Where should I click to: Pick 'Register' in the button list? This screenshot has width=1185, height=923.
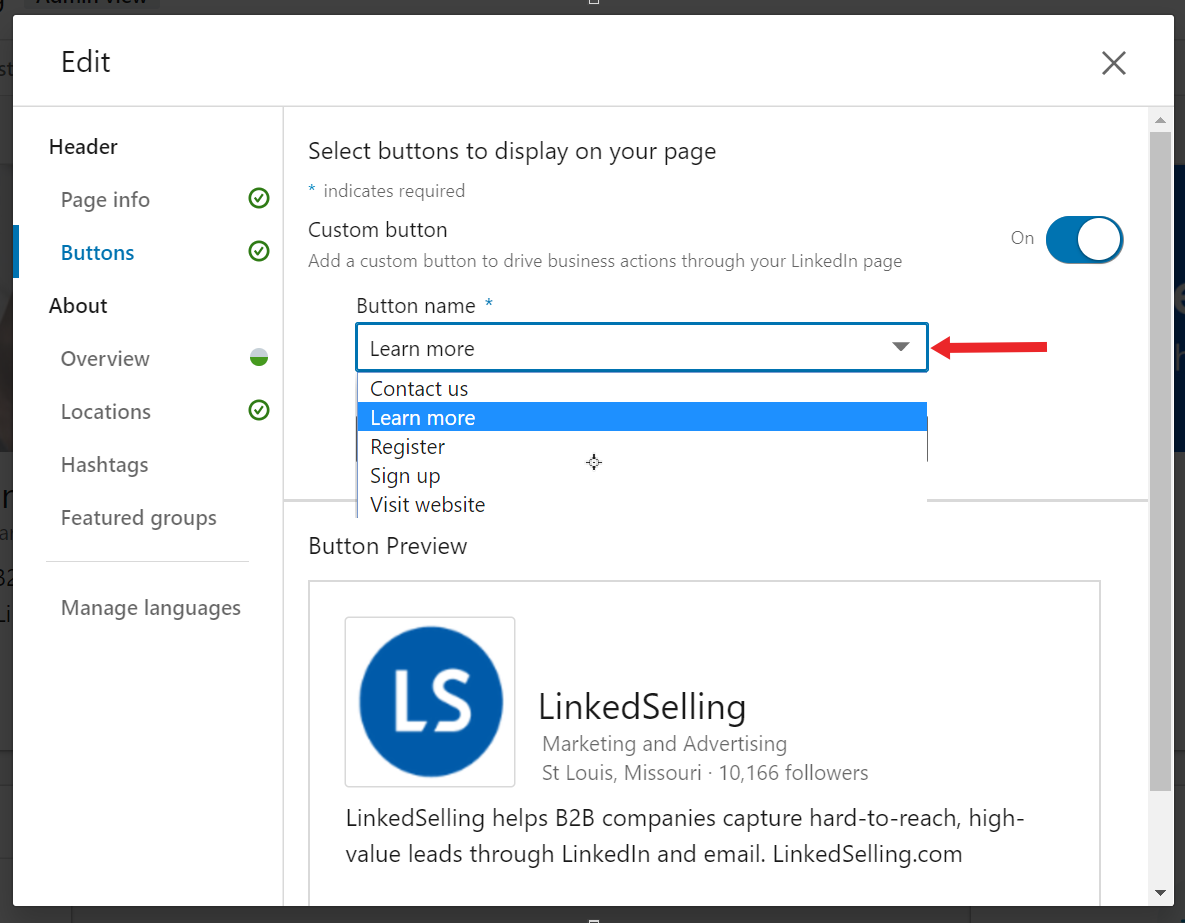pos(642,447)
